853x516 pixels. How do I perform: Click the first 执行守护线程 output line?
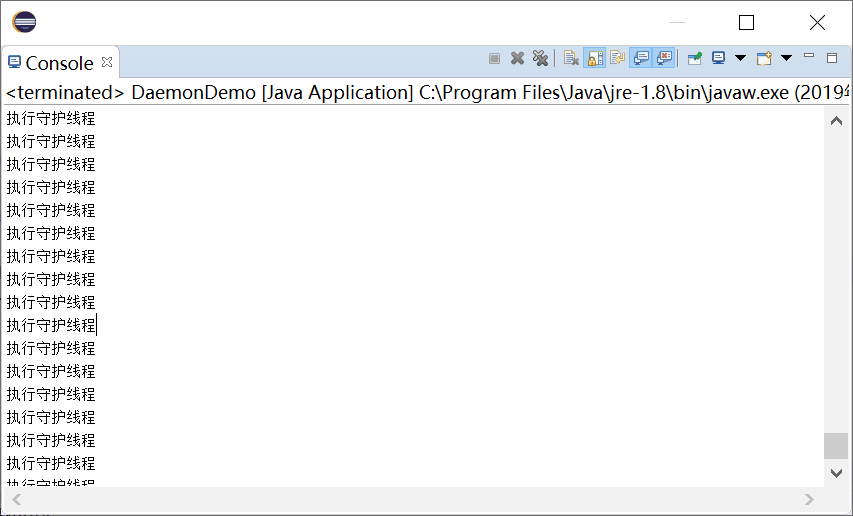tap(51, 118)
